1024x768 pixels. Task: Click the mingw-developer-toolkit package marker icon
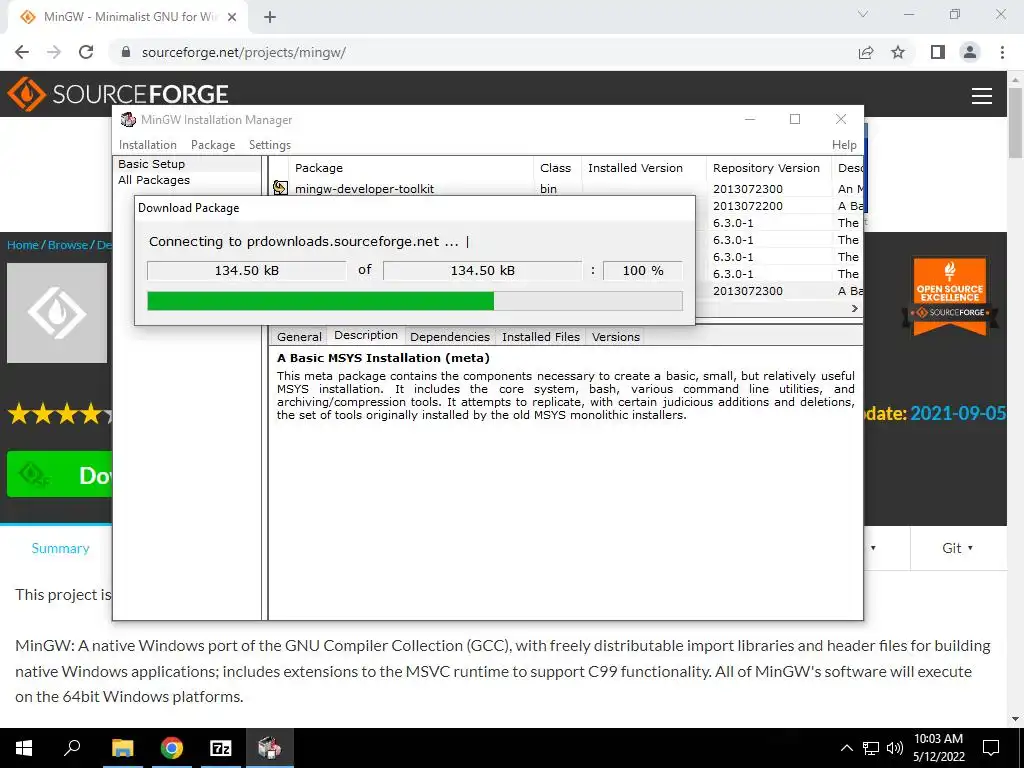pyautogui.click(x=280, y=188)
